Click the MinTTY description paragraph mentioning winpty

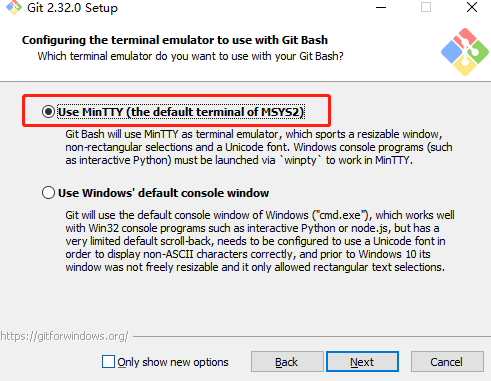[x=259, y=147]
